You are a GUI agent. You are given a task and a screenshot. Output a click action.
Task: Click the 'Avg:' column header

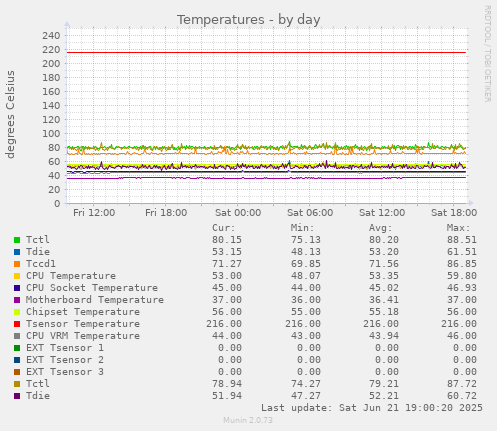tap(381, 228)
